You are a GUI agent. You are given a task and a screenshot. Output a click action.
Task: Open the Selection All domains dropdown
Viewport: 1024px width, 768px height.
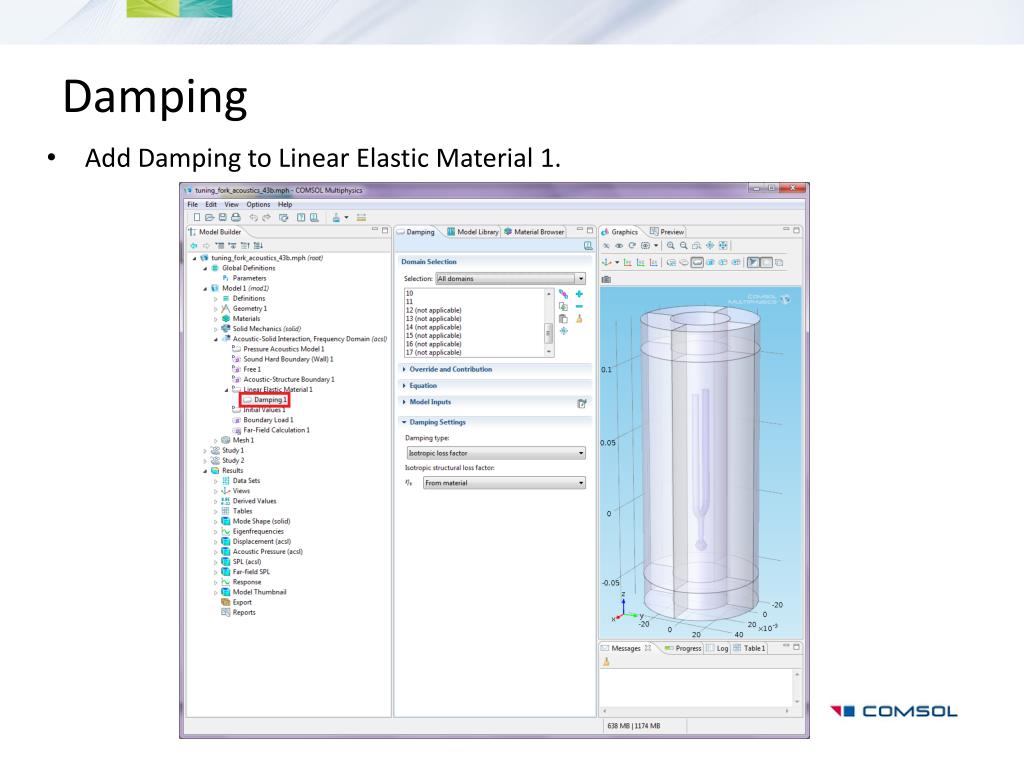(511, 279)
